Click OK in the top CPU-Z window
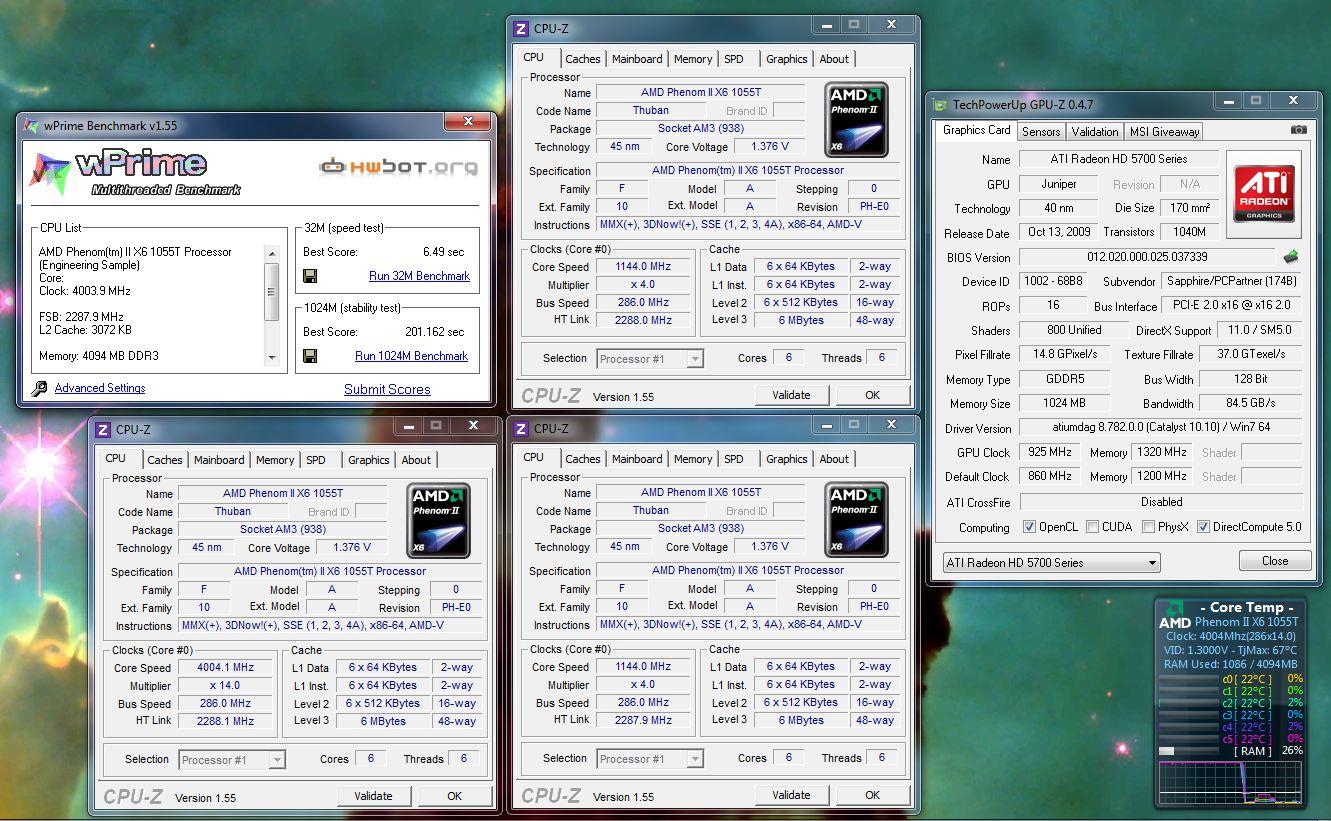 tap(873, 395)
